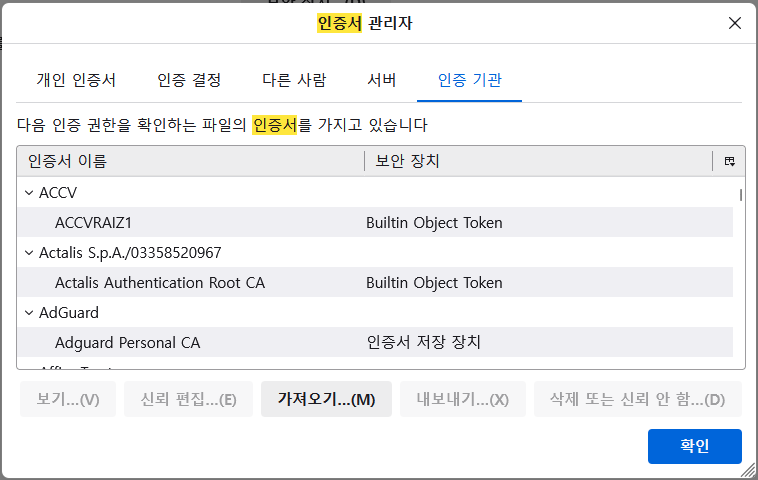
Task: Click ACCVRAIZ1's Builtin Object Token cell
Action: pyautogui.click(x=434, y=223)
